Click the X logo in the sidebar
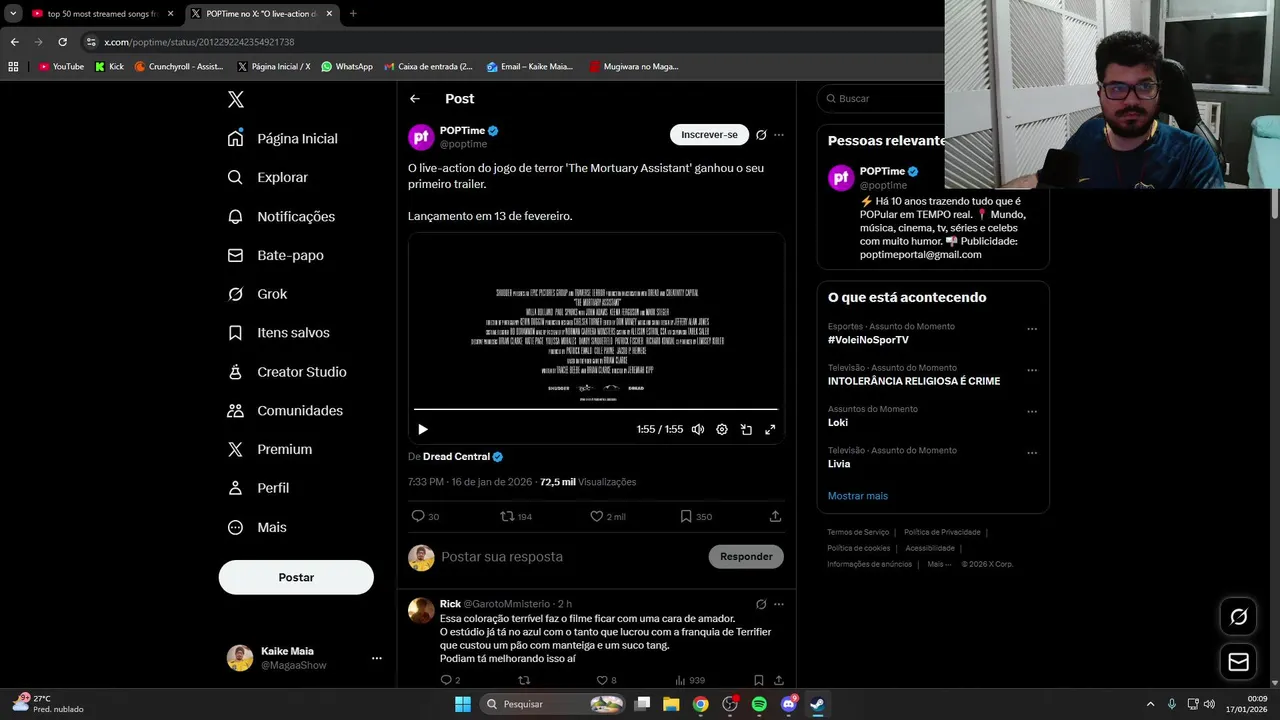Screen dimensions: 1280x720 point(236,99)
